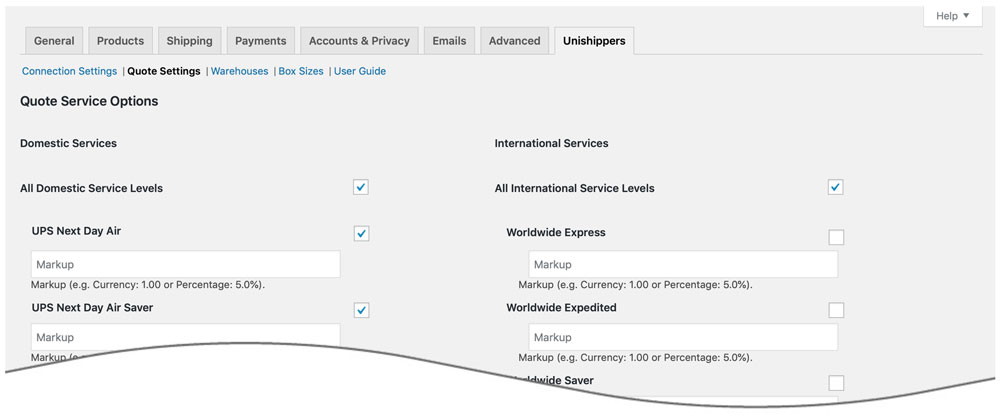Uncheck All Domestic Service Levels
This screenshot has height=415, width=1000.
[x=361, y=188]
